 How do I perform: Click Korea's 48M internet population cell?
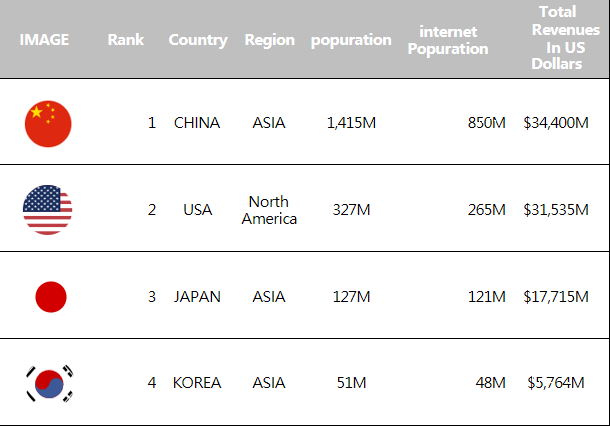[490, 383]
